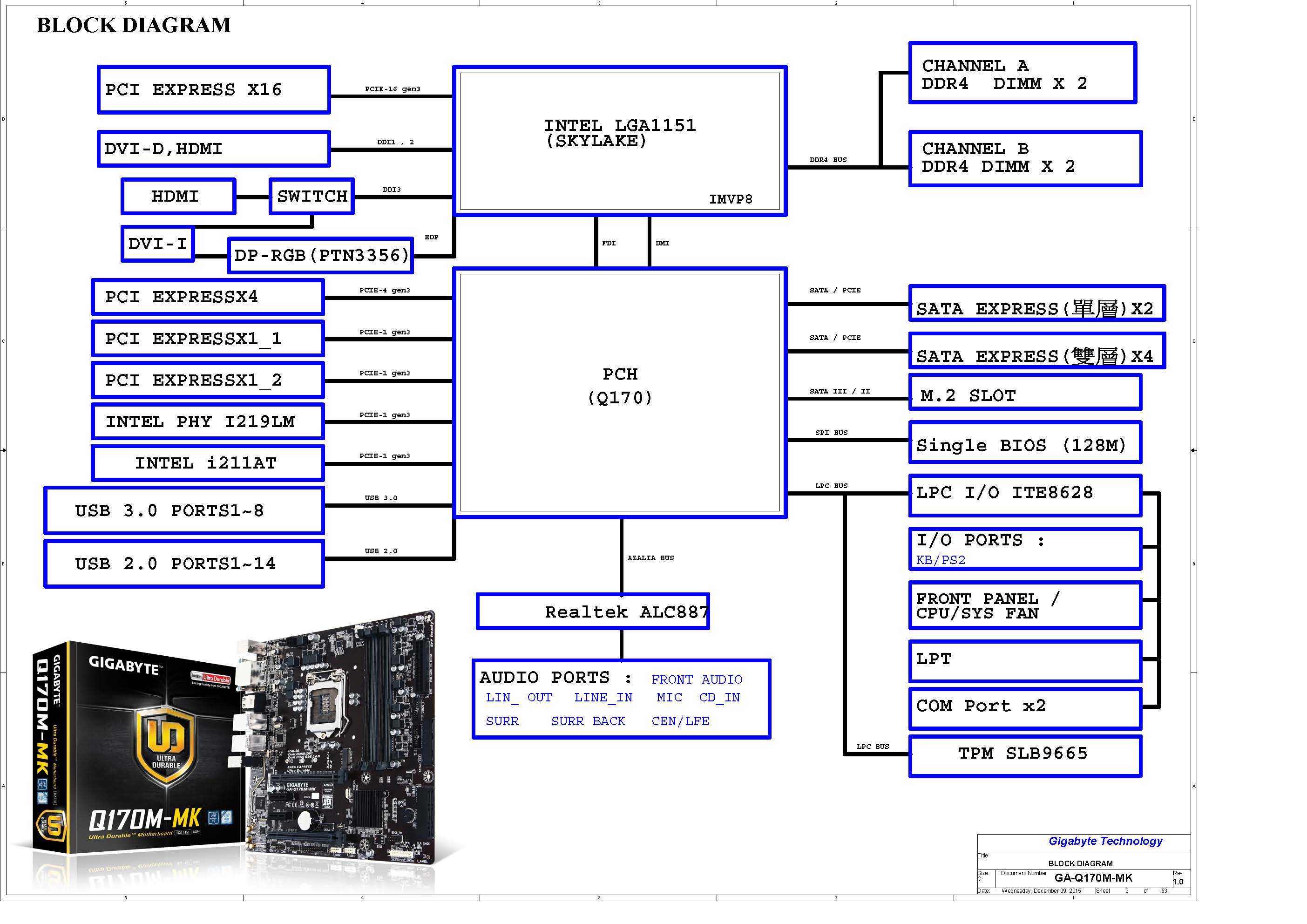Select the USB 2.0 PORTS1~14 block
Screen dimensions: 1307x924
184,564
